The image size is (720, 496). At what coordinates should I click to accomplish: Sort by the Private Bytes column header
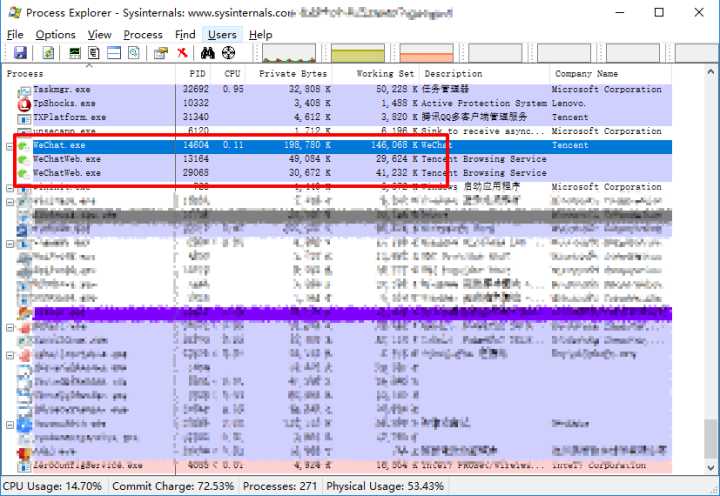289,74
